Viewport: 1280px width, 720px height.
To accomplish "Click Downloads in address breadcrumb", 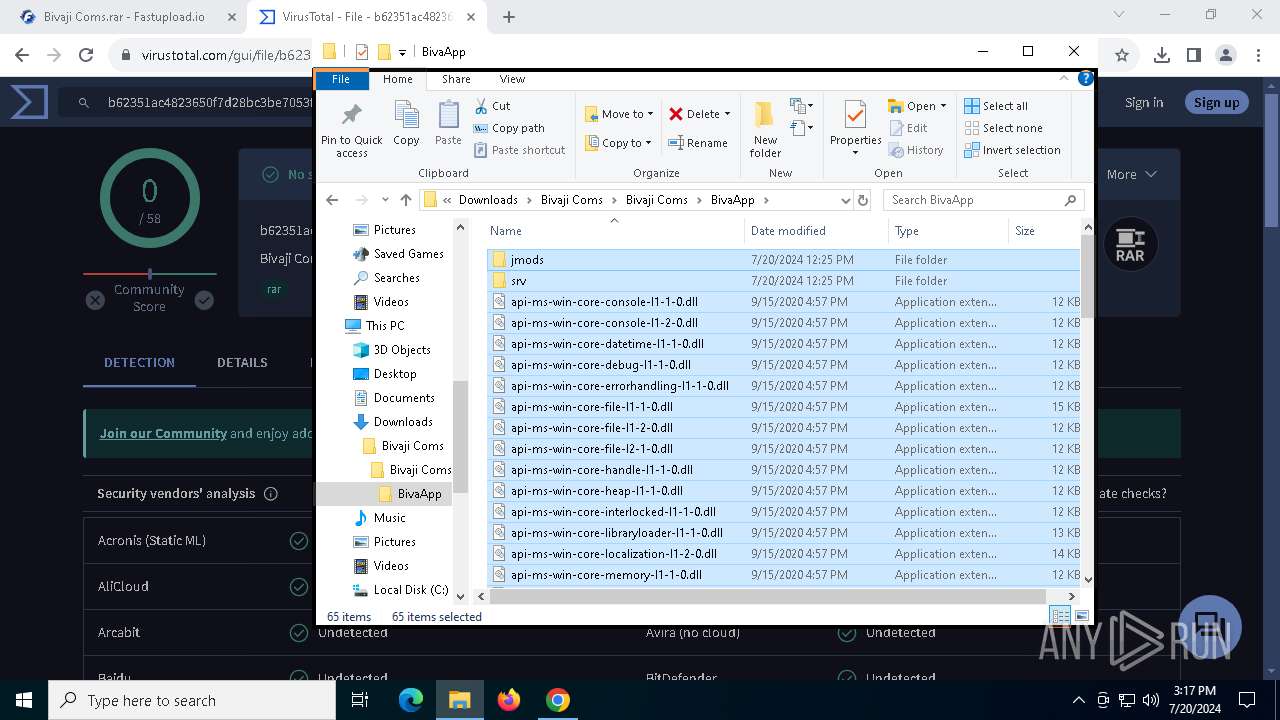I will click(x=488, y=200).
